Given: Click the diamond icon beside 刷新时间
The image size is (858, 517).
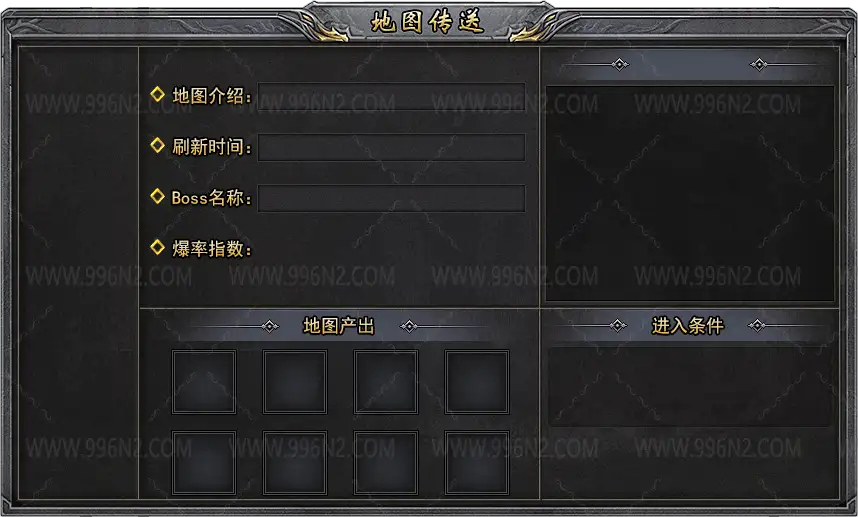Looking at the screenshot, I should (x=158, y=145).
